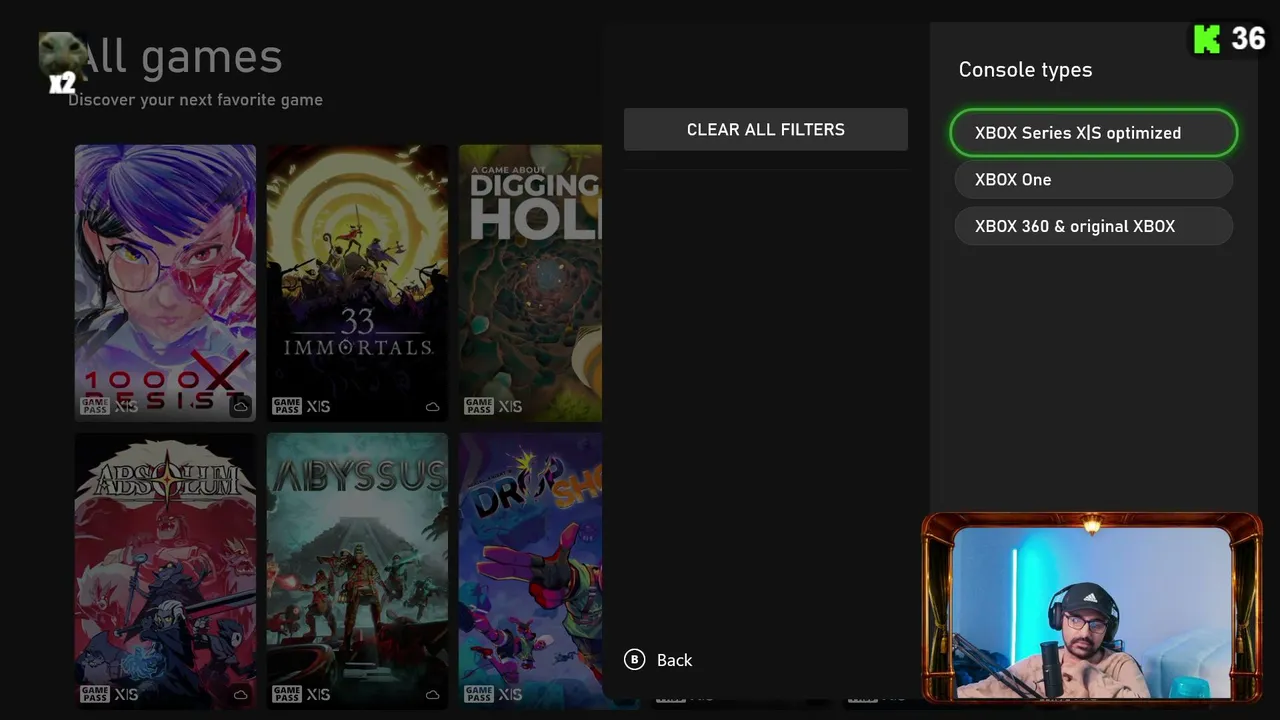Click the viewer count 36
This screenshot has height=720, width=1280.
tap(1248, 39)
